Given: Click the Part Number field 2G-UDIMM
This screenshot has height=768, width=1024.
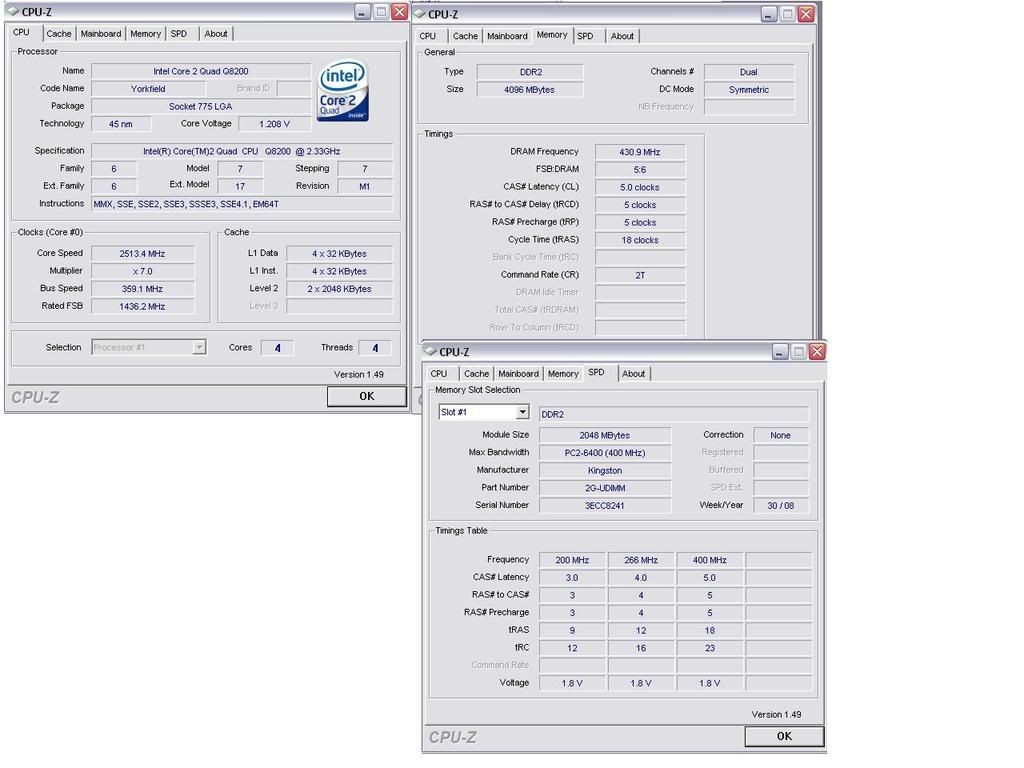Looking at the screenshot, I should 604,488.
